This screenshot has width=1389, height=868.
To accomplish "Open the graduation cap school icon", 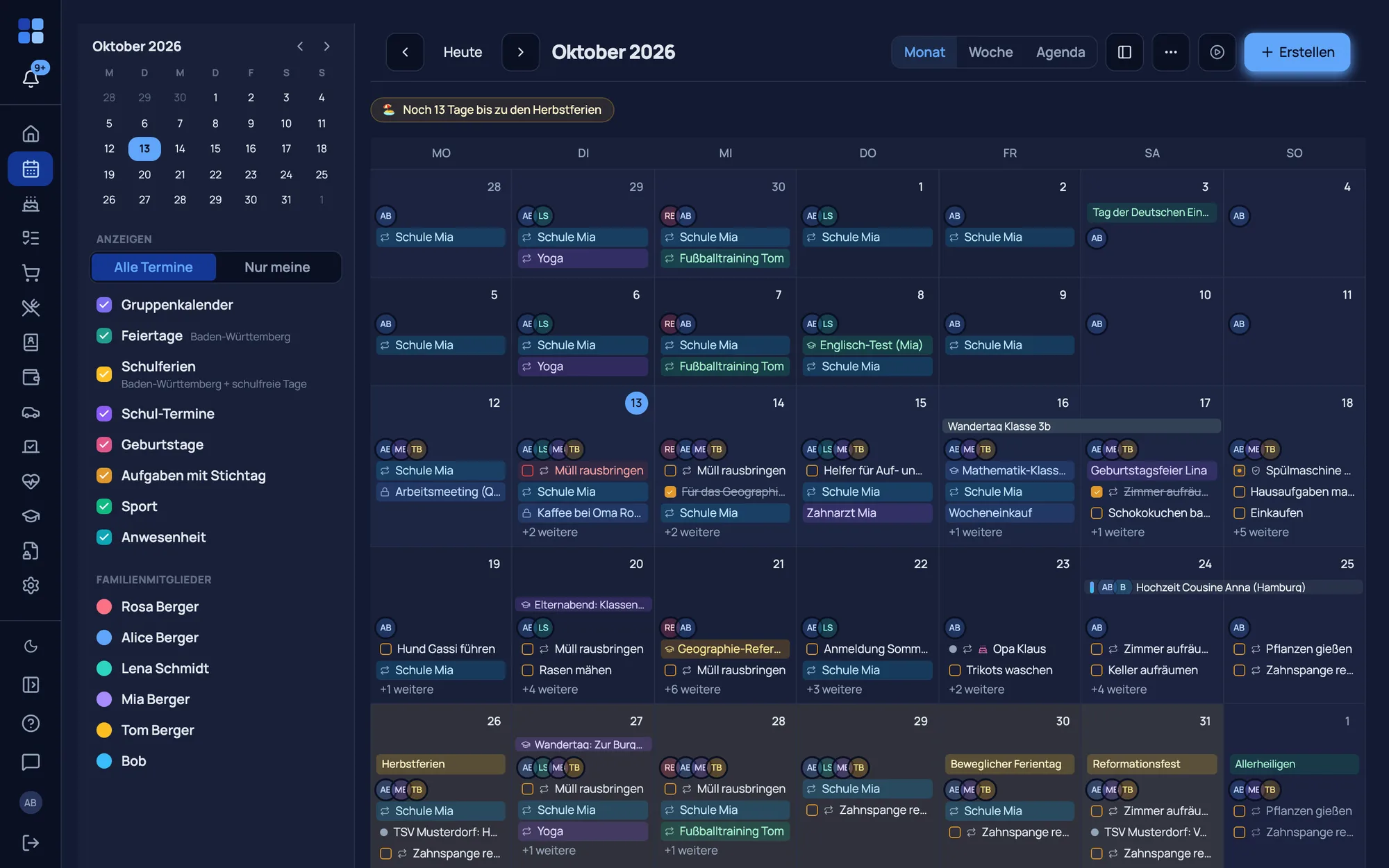I will [31, 516].
